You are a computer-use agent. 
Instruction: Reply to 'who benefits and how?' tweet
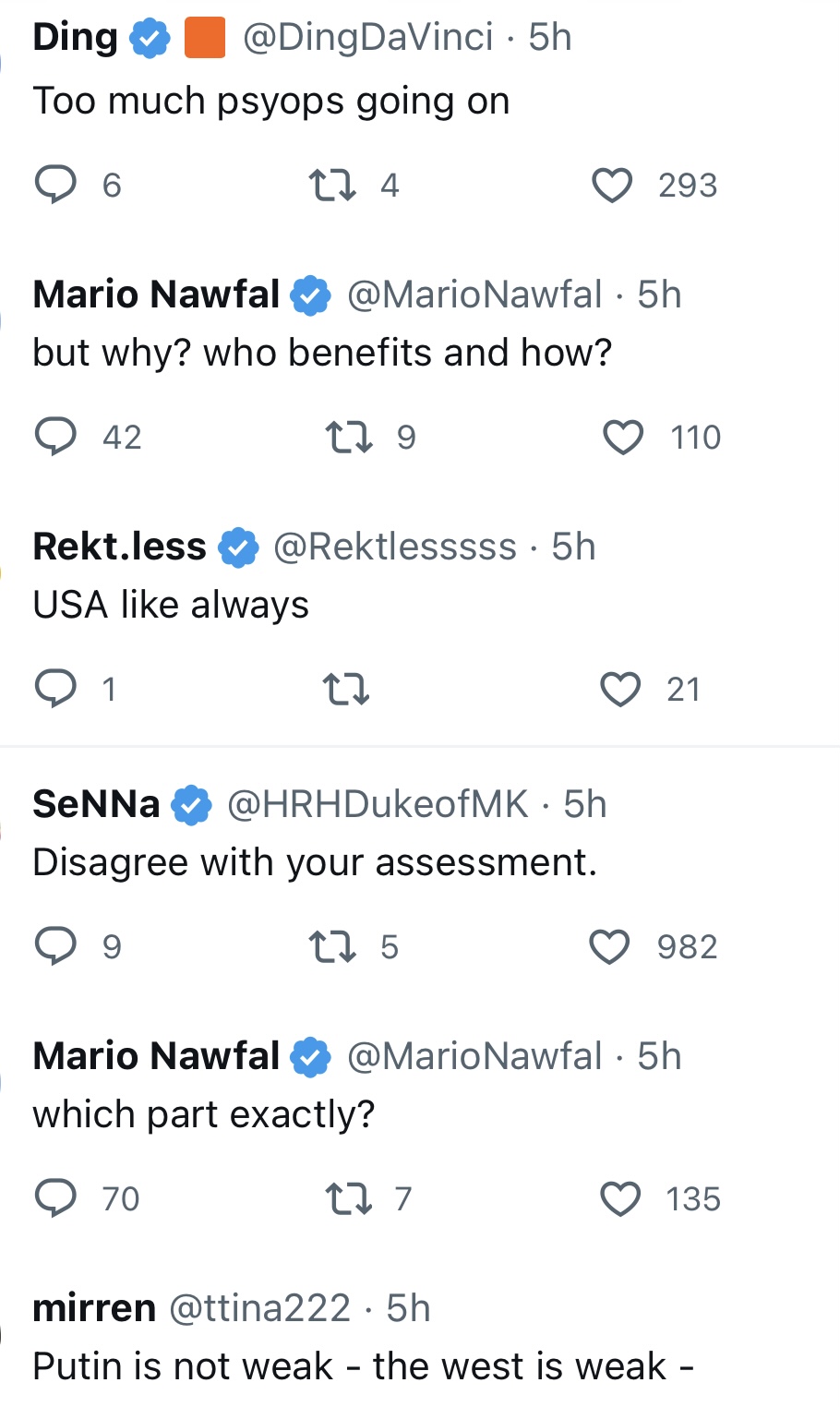click(x=55, y=437)
